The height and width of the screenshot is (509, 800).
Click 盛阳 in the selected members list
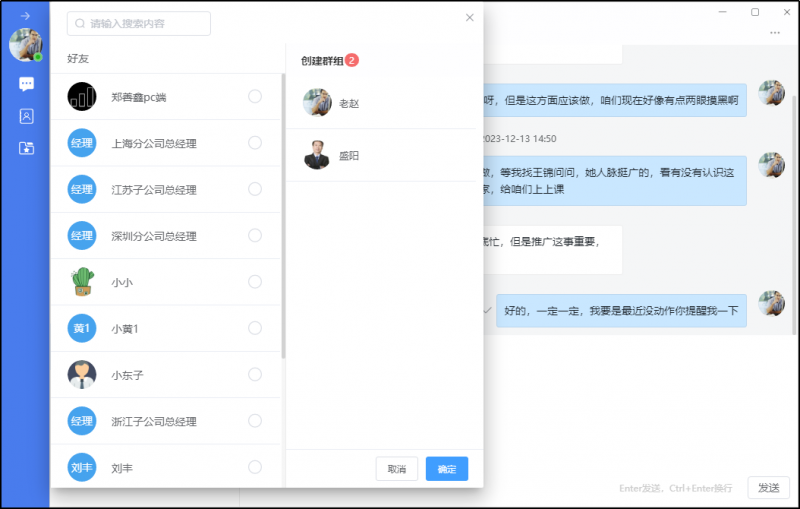pos(348,156)
